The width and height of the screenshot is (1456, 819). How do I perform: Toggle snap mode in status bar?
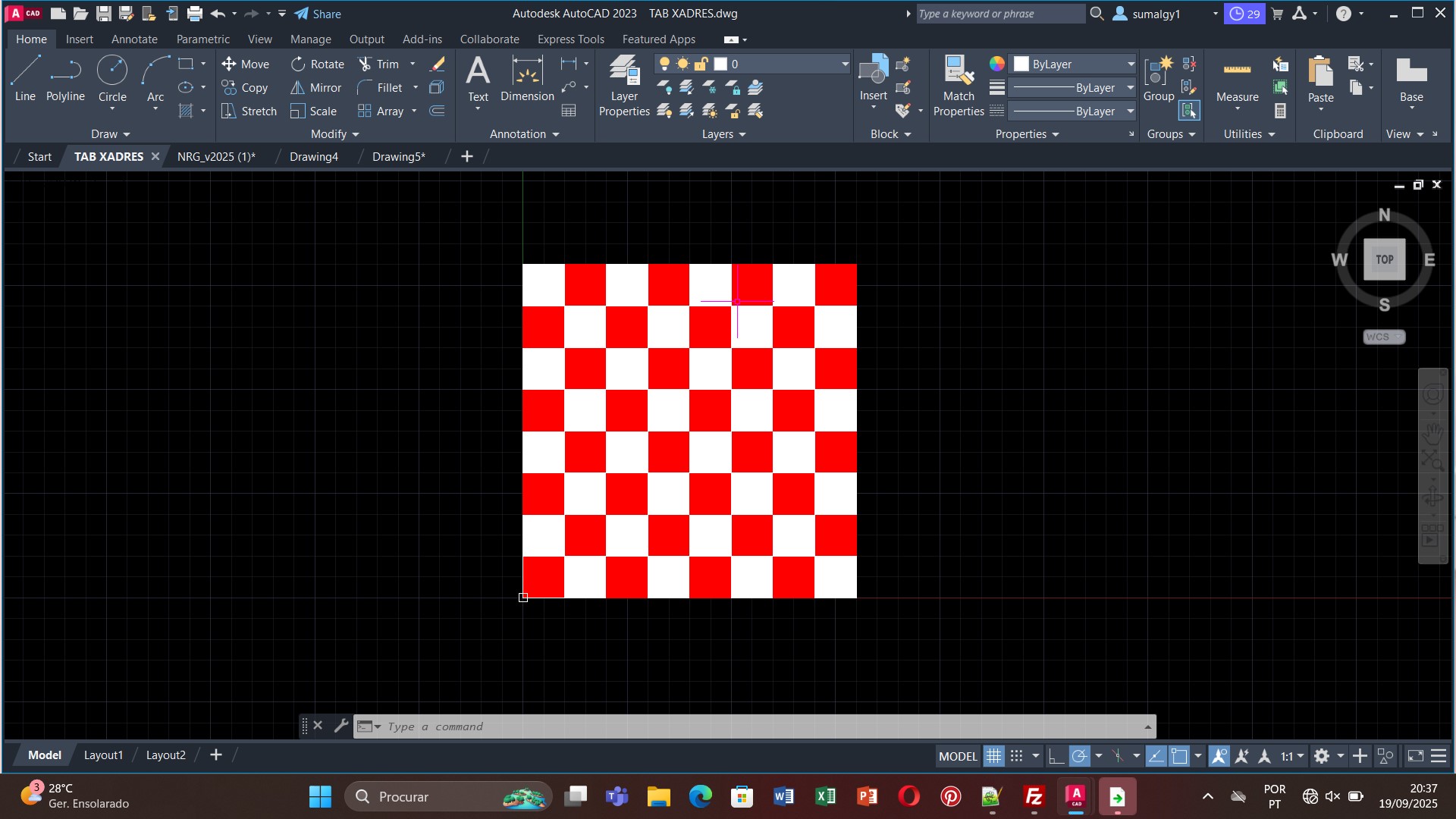click(1017, 756)
